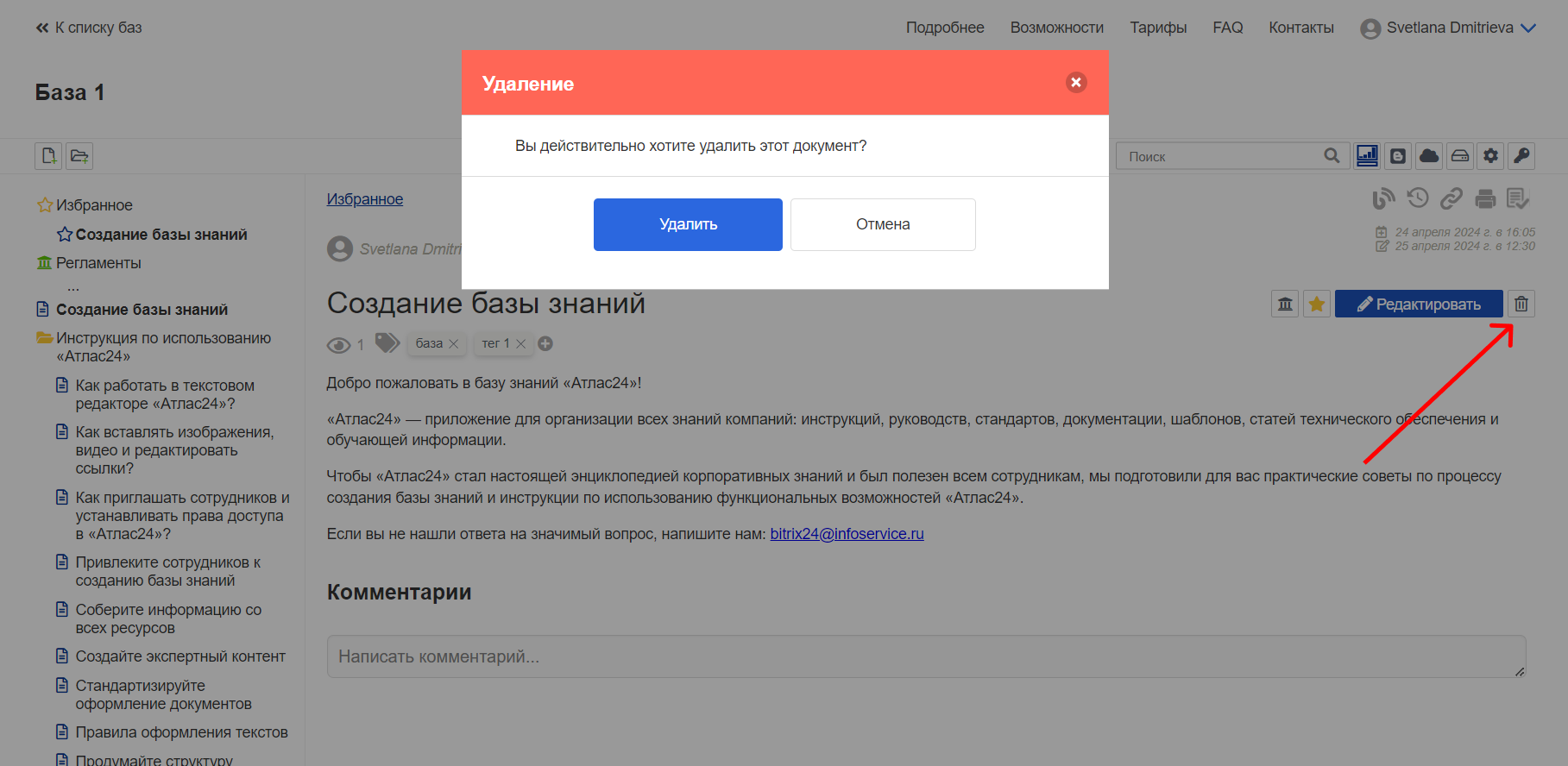The height and width of the screenshot is (766, 1568).
Task: Open Стандартизируйте оформление документов article
Action: point(163,694)
